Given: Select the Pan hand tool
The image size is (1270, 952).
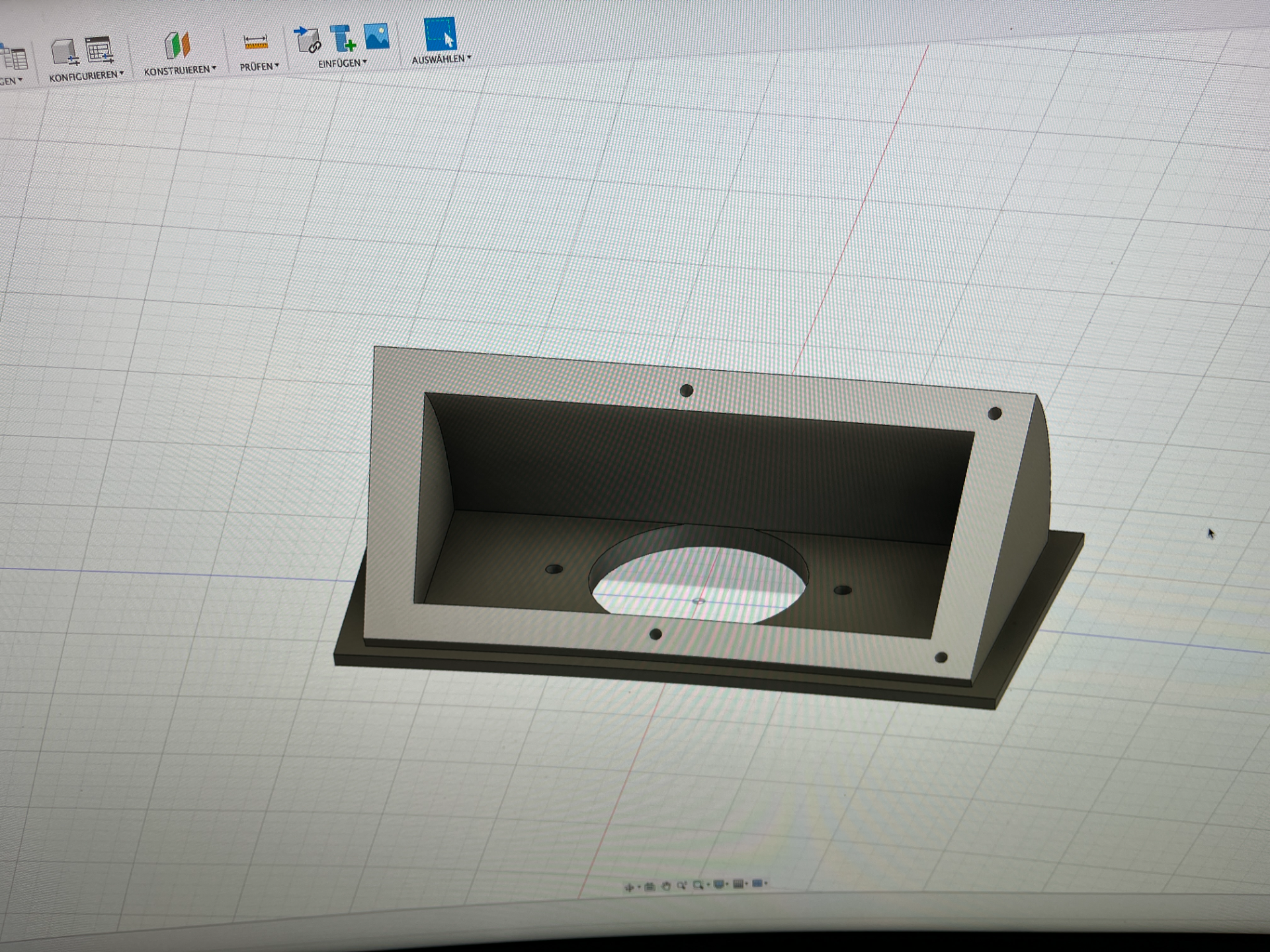Looking at the screenshot, I should tap(666, 886).
